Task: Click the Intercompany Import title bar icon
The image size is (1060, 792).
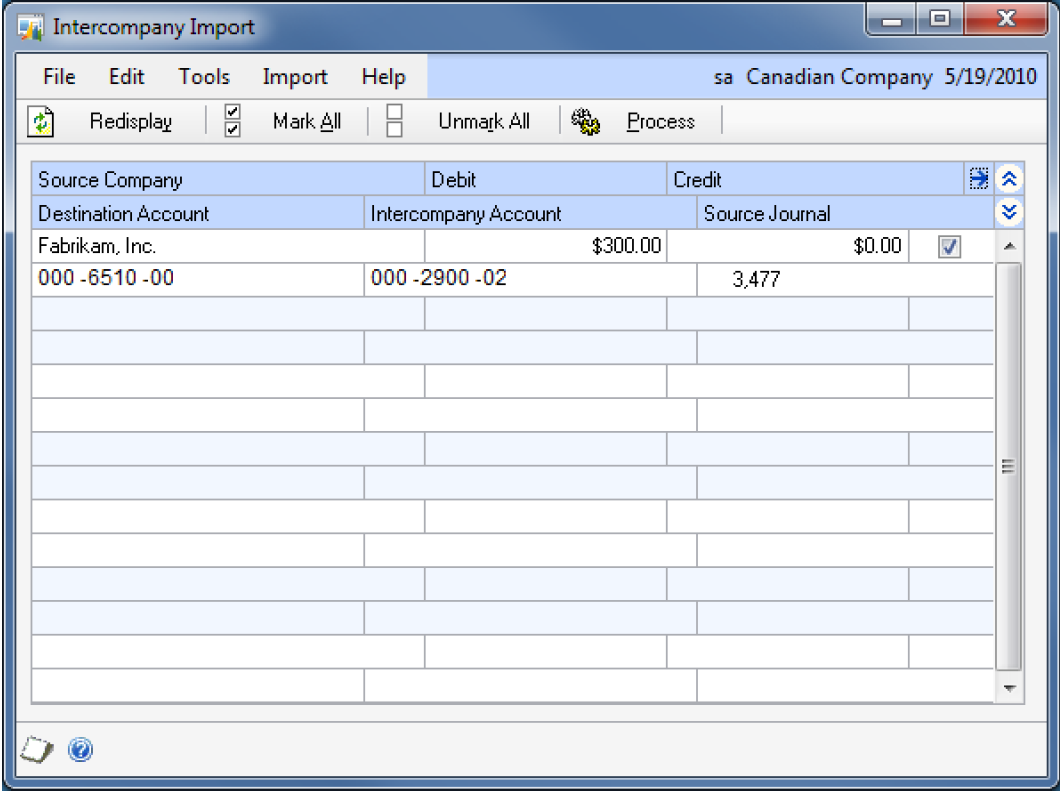Action: pyautogui.click(x=31, y=26)
